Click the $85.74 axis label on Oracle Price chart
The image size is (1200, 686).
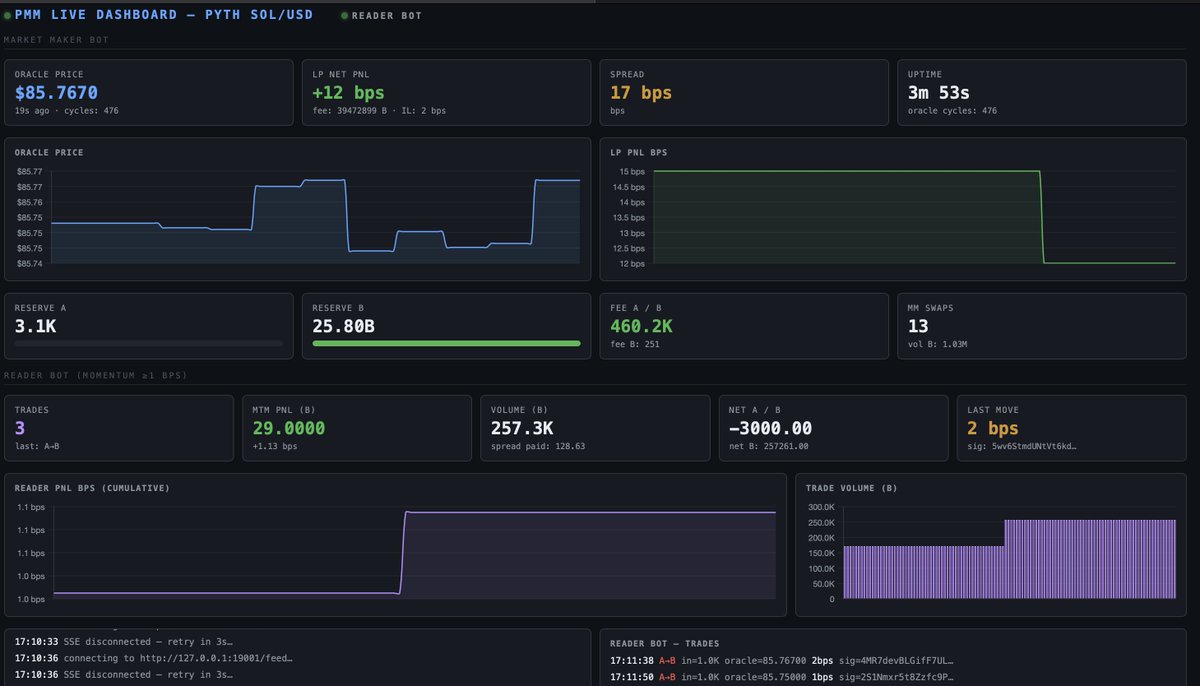(x=30, y=263)
